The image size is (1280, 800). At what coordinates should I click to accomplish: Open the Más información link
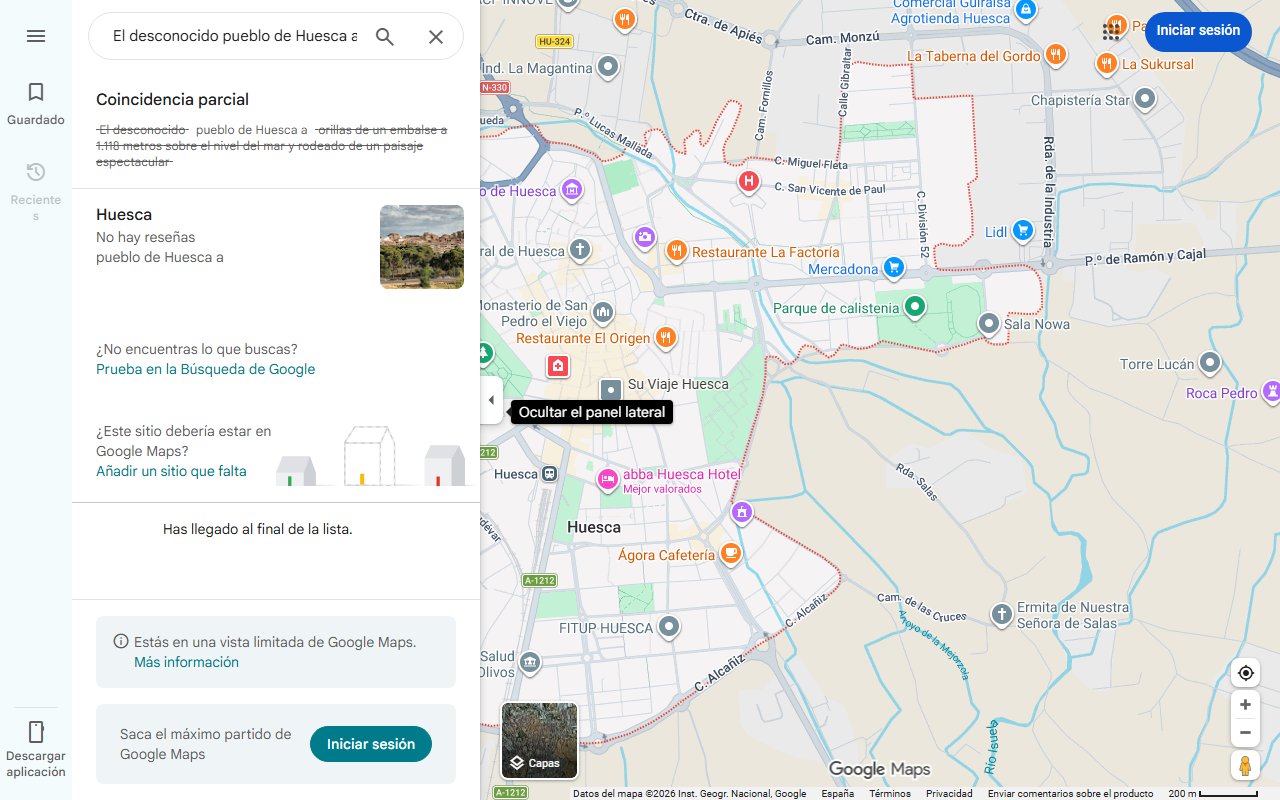click(x=186, y=662)
